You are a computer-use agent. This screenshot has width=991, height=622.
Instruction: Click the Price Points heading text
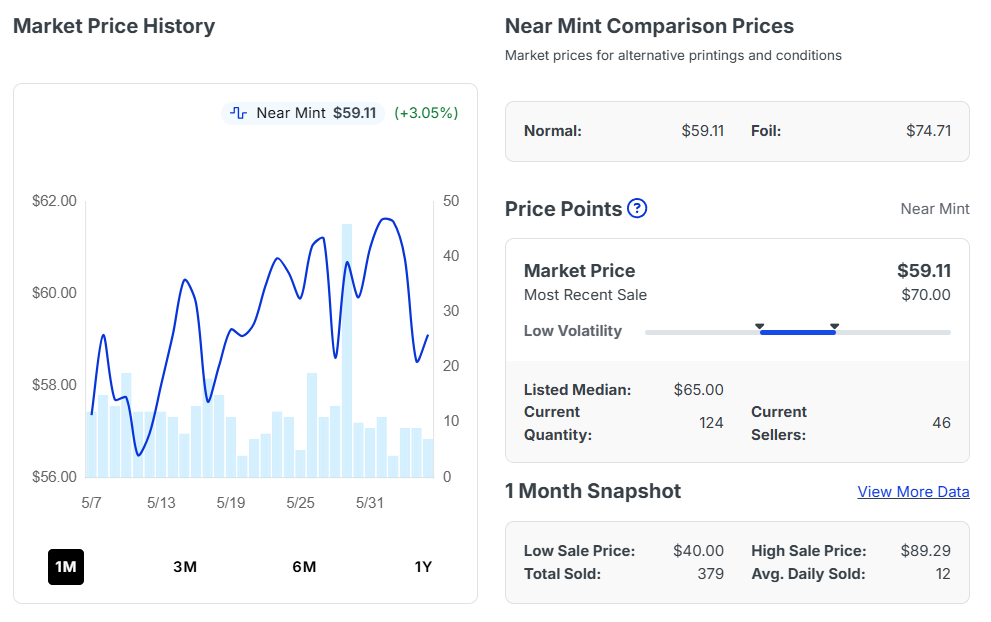564,209
